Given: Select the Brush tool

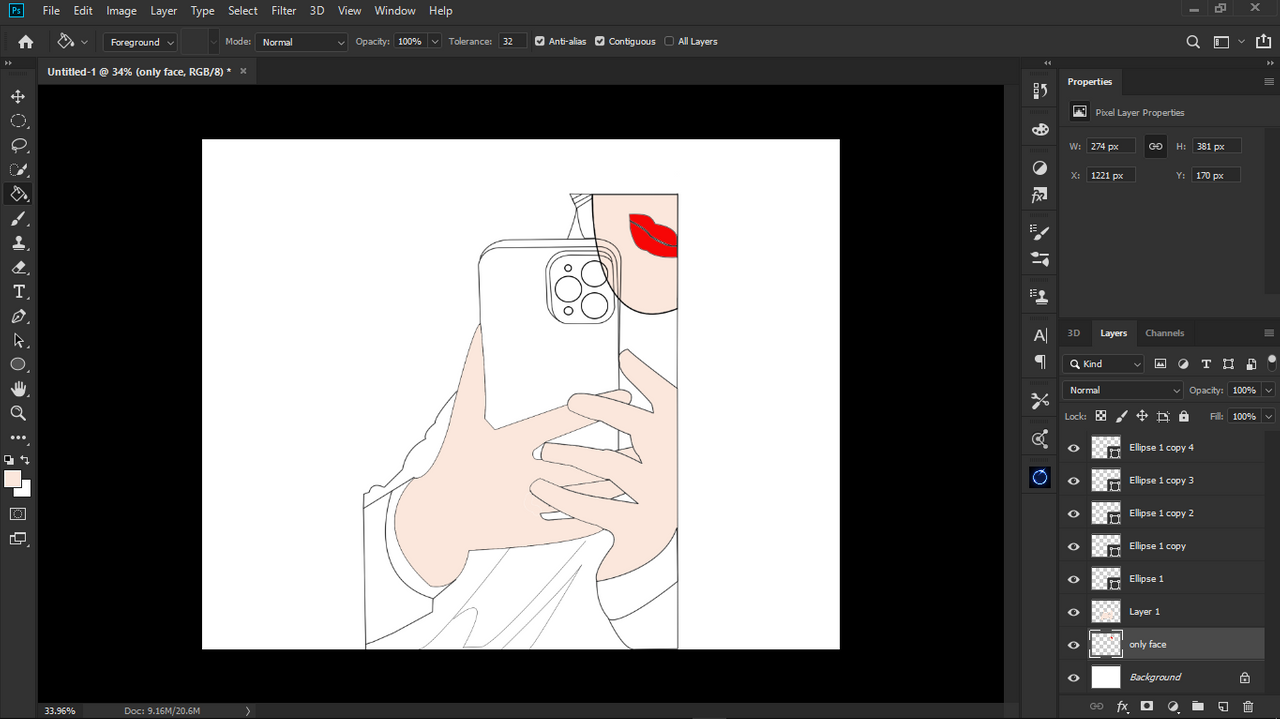Looking at the screenshot, I should 18,219.
